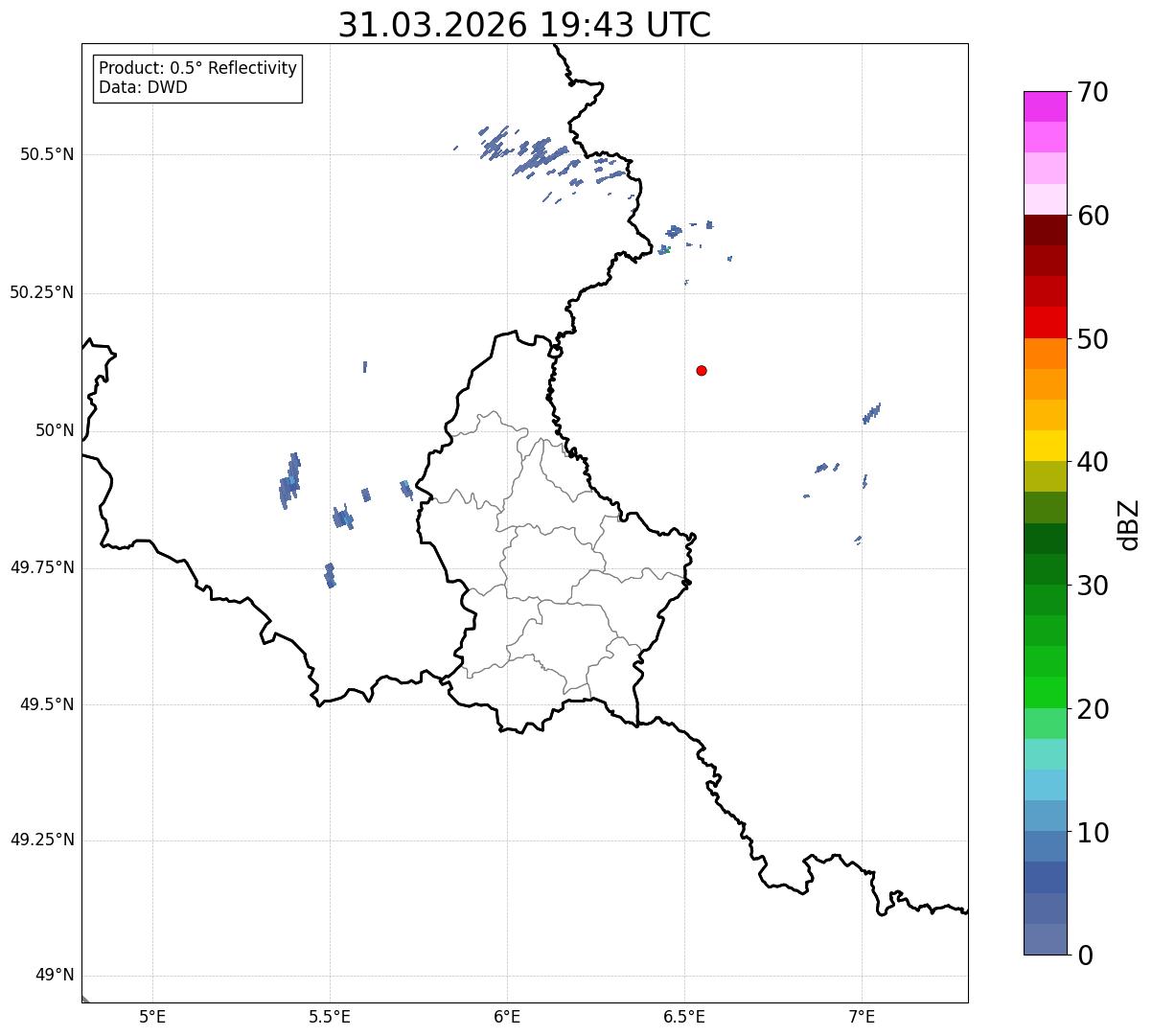Click the 50.25°N latitude label

[41, 292]
